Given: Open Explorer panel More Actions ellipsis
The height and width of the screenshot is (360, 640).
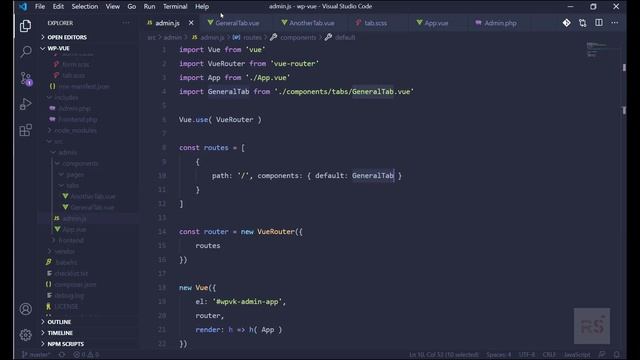Looking at the screenshot, I should pyautogui.click(x=126, y=23).
